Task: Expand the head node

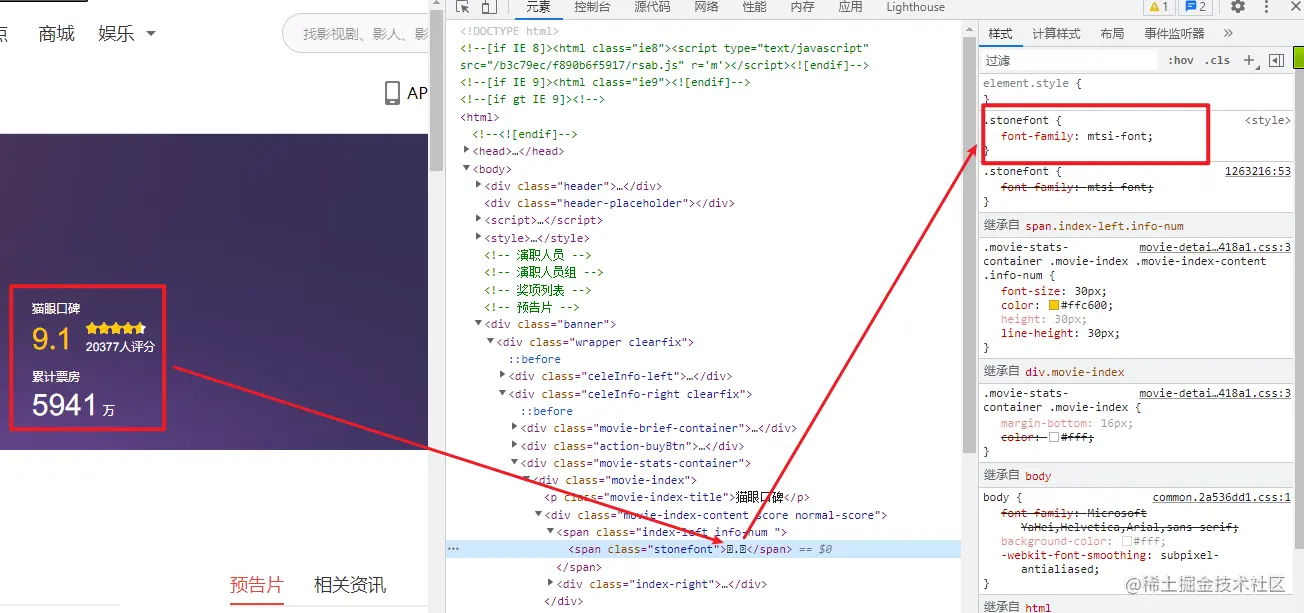Action: tap(467, 150)
